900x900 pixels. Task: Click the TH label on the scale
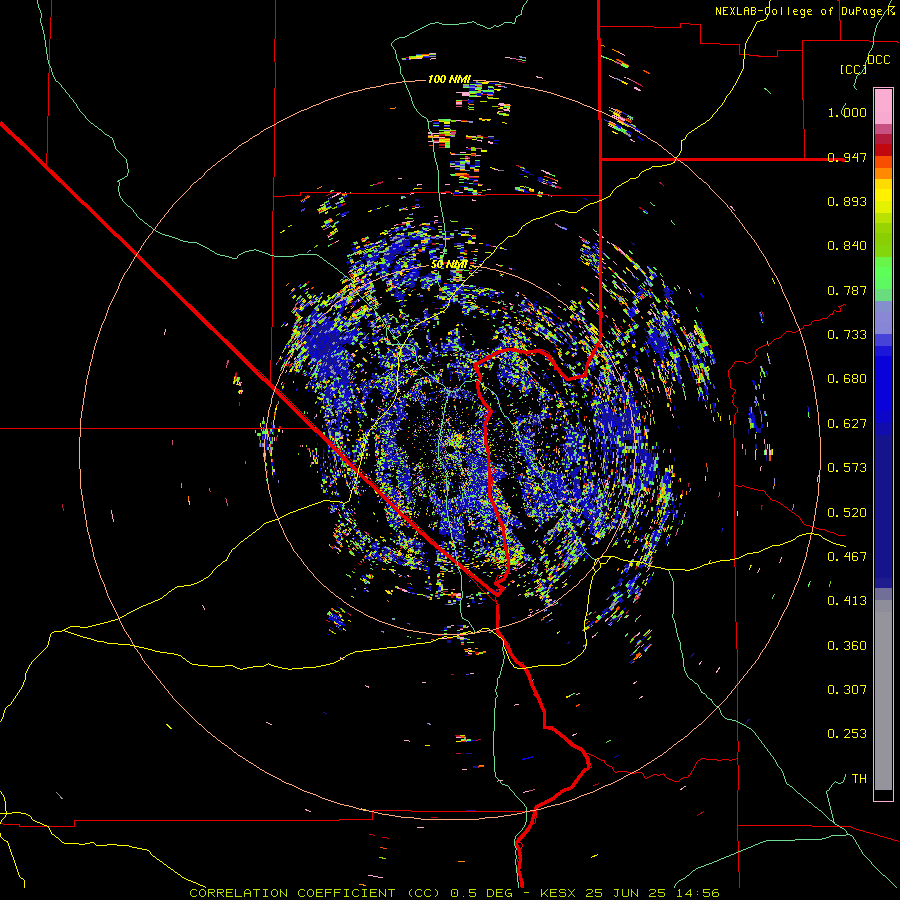(859, 779)
